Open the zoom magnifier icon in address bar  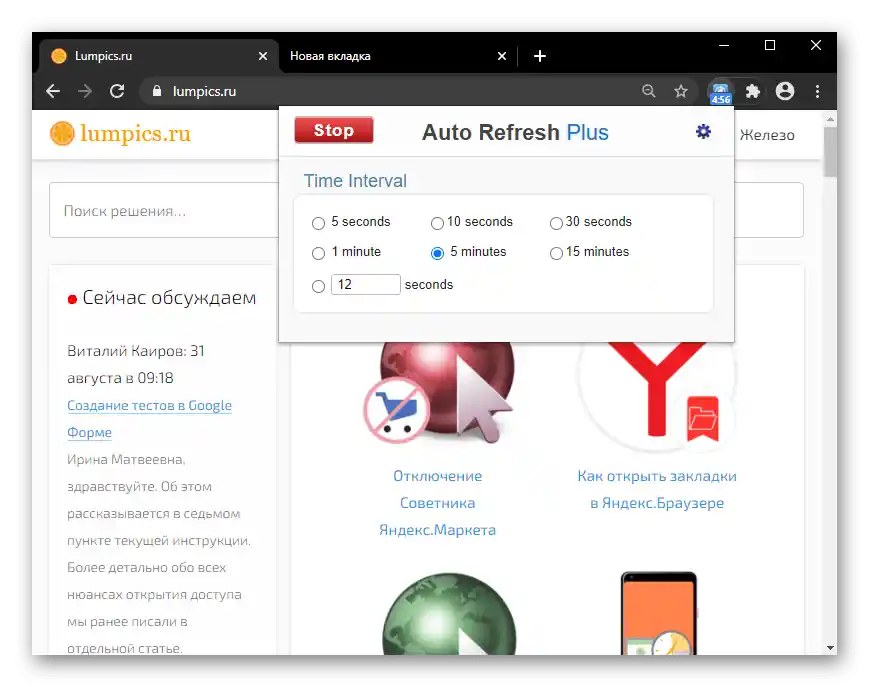tap(649, 91)
